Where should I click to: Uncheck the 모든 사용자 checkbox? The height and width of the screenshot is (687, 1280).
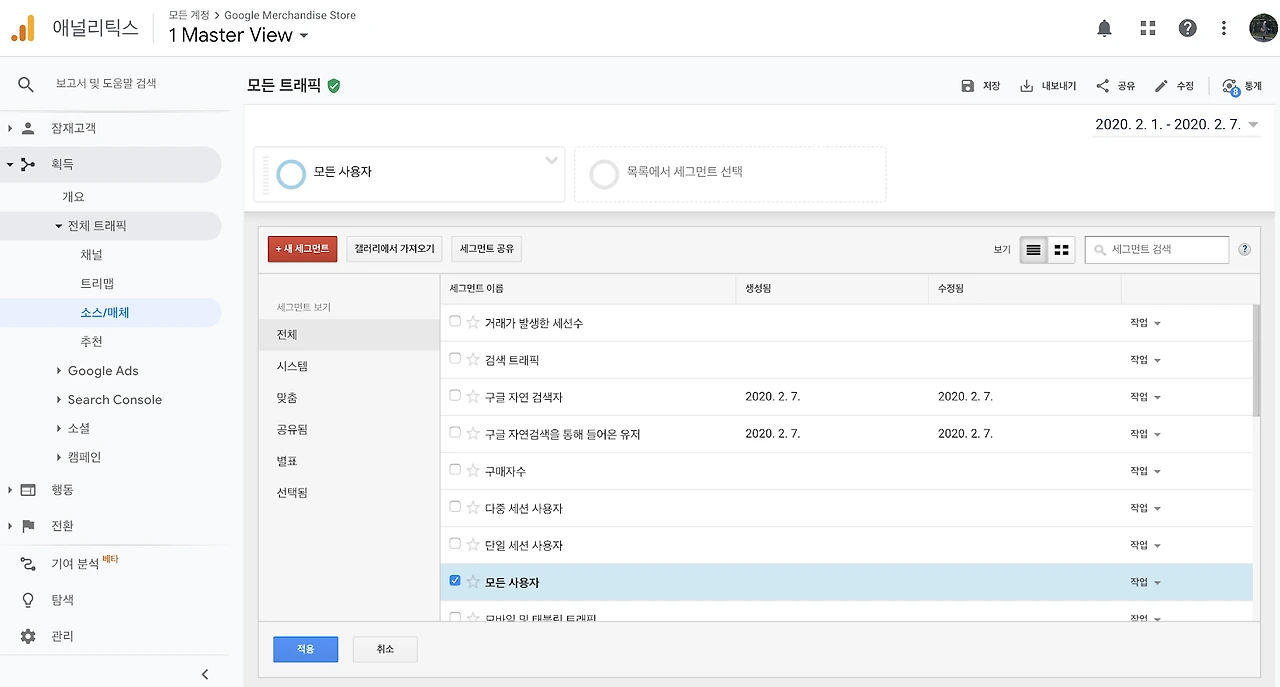[455, 581]
